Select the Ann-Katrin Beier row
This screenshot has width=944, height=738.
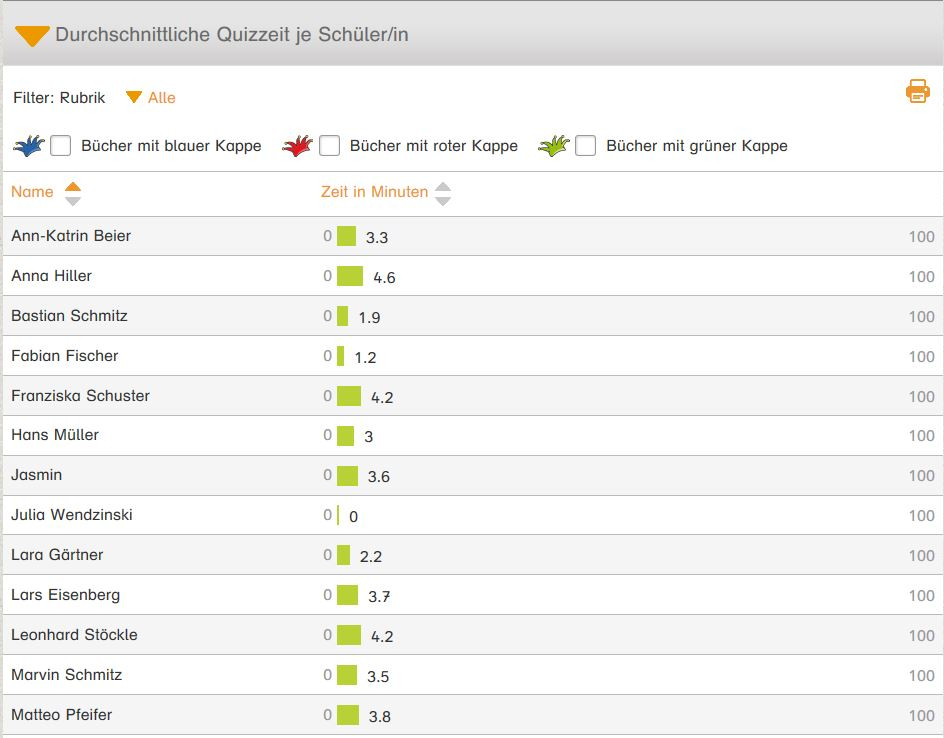71,236
